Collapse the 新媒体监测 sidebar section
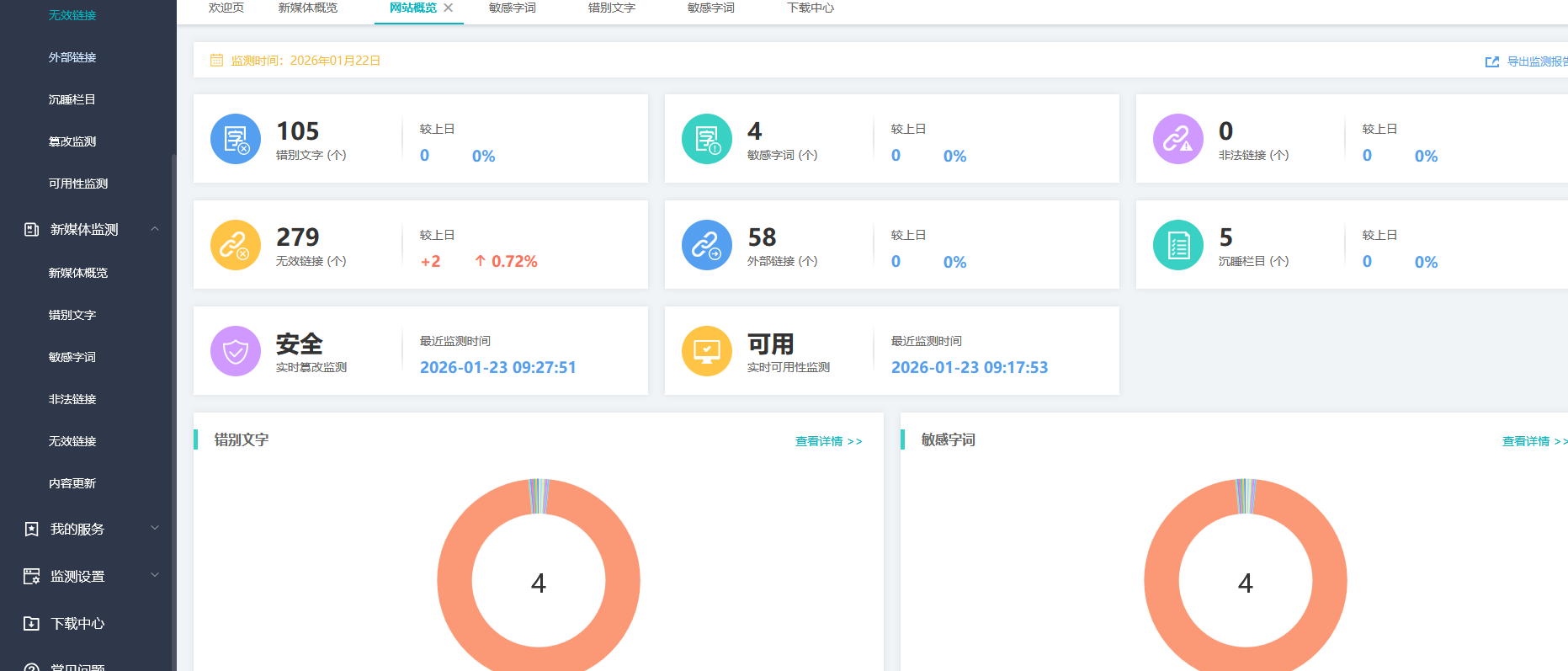 click(x=155, y=229)
